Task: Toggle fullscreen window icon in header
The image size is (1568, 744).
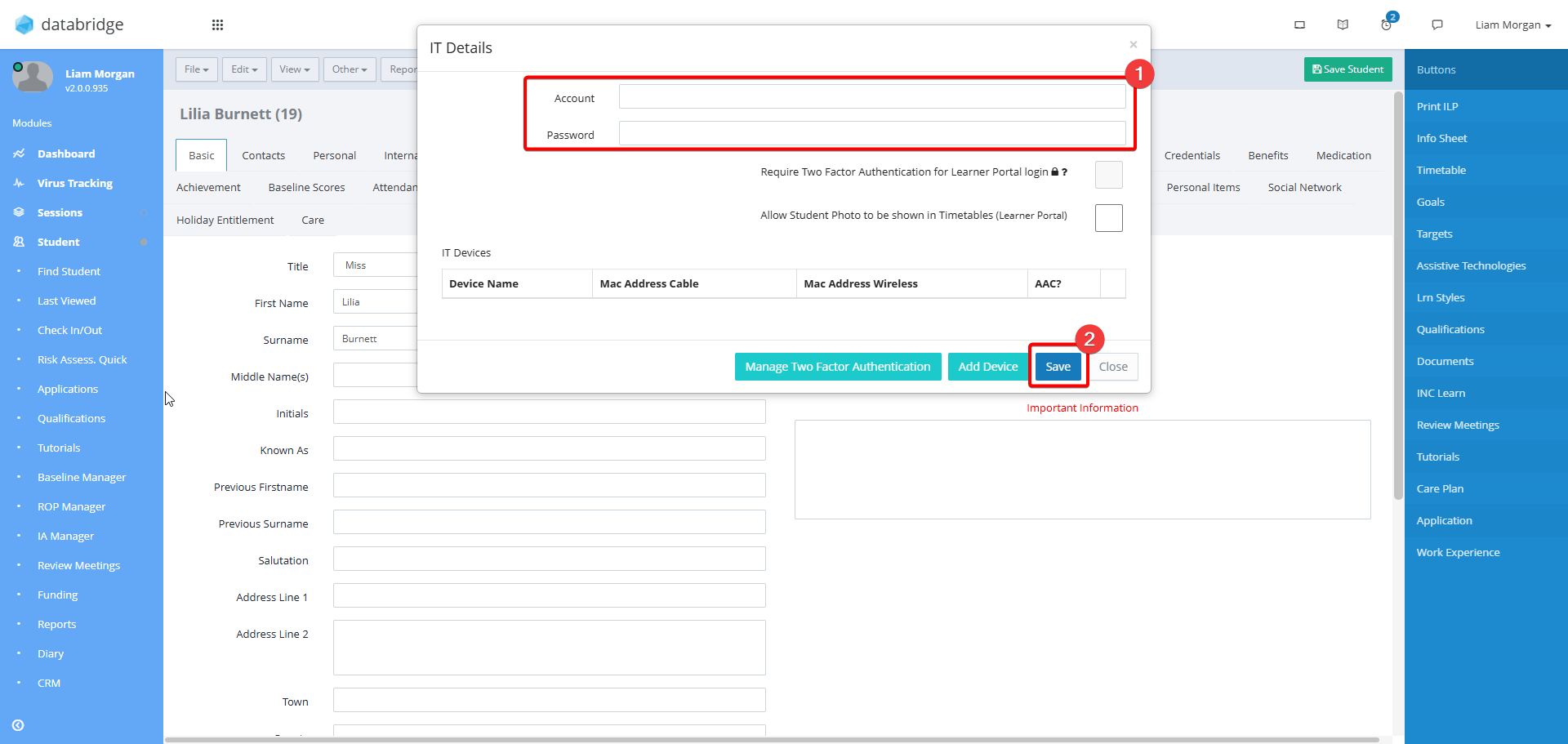Action: (1299, 25)
